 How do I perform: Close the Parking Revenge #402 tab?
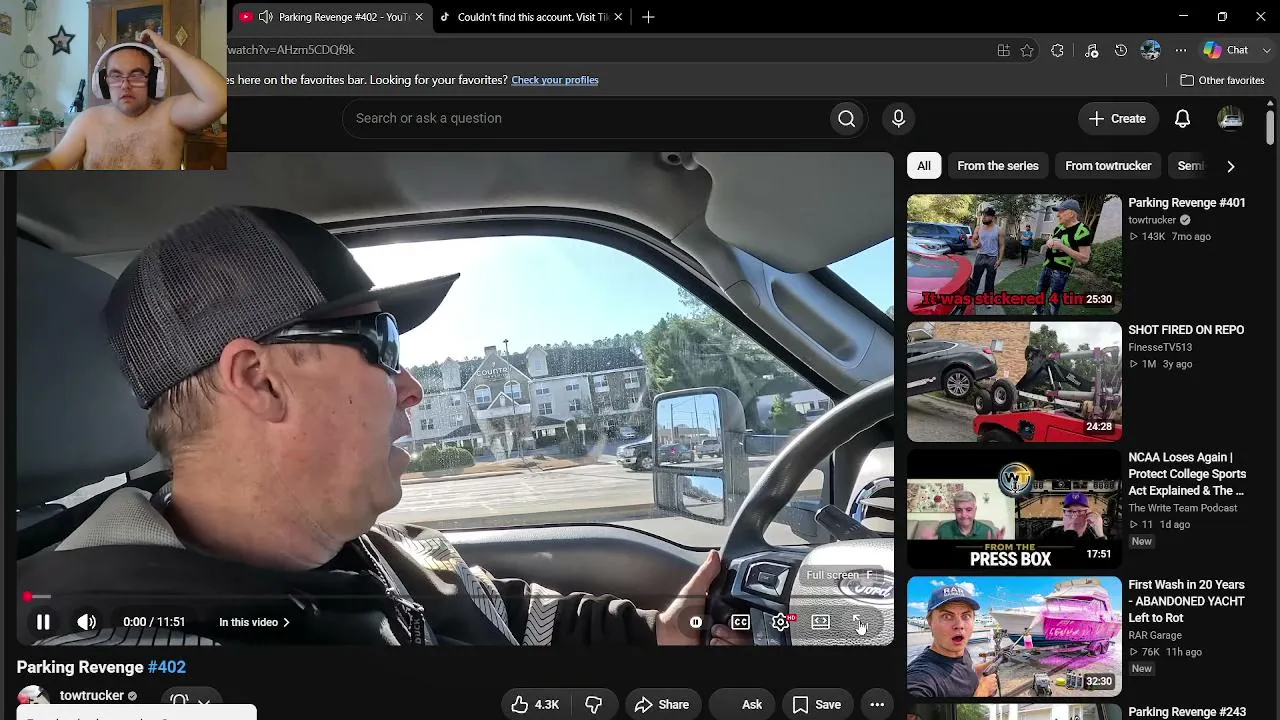(x=419, y=17)
